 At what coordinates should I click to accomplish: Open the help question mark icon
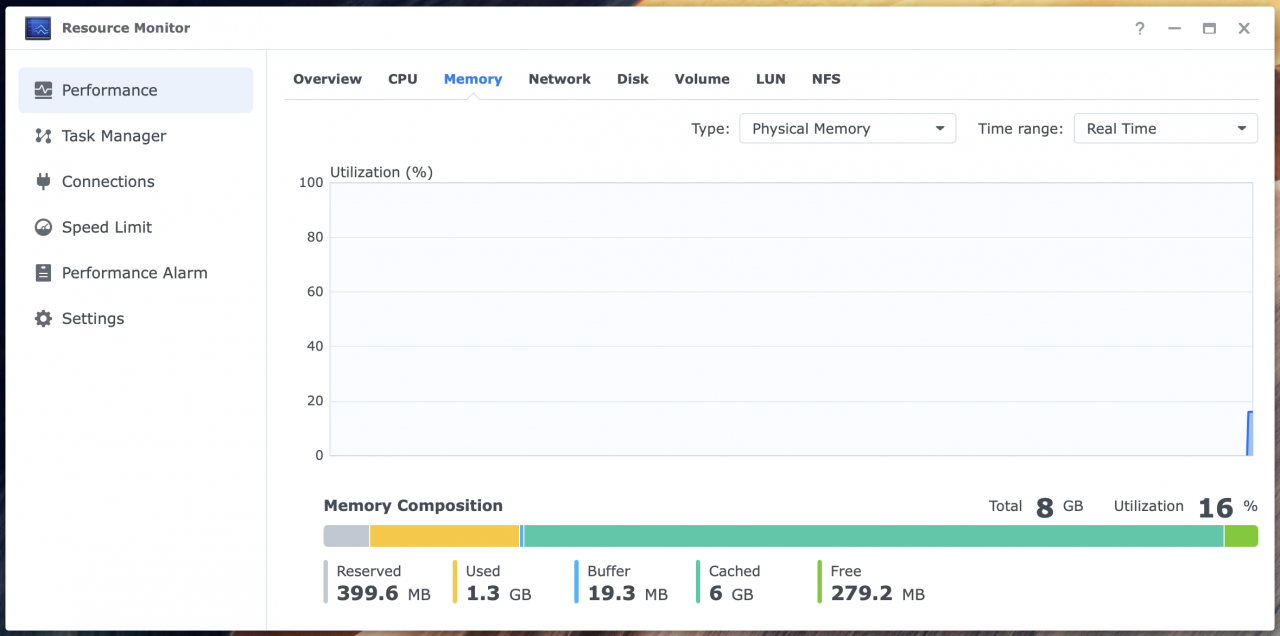pyautogui.click(x=1139, y=28)
